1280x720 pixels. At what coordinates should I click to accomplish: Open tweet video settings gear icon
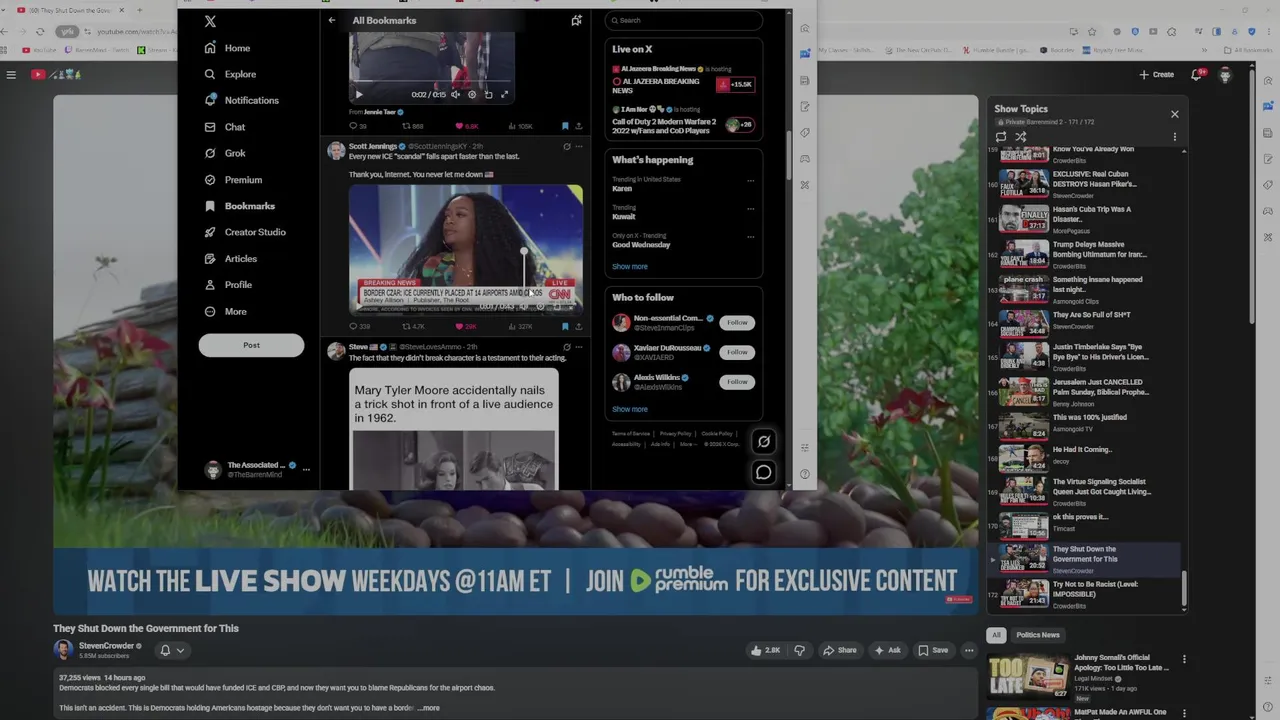pos(472,95)
